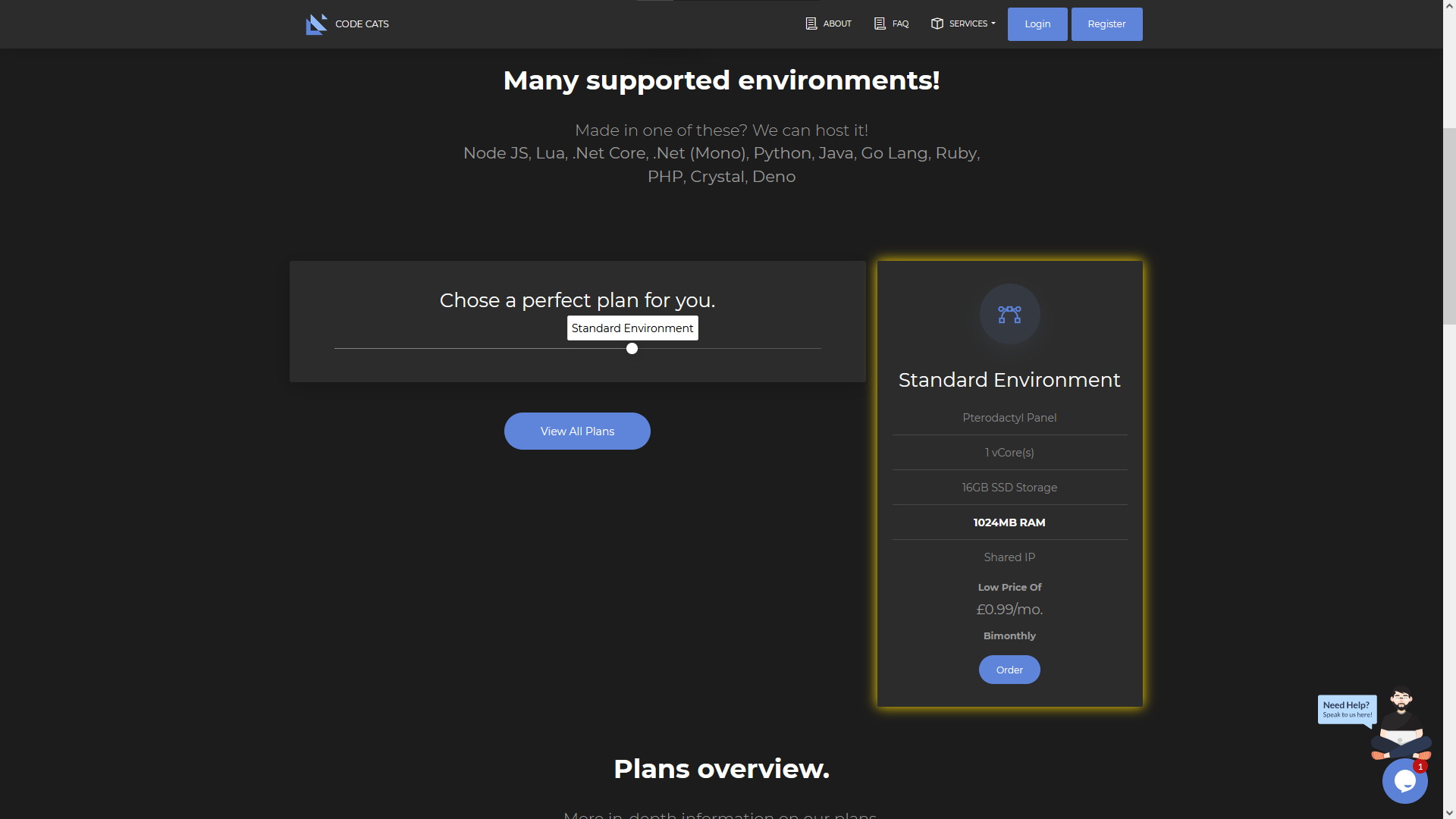Click the Register button
This screenshot has height=819, width=1456.
pos(1106,24)
